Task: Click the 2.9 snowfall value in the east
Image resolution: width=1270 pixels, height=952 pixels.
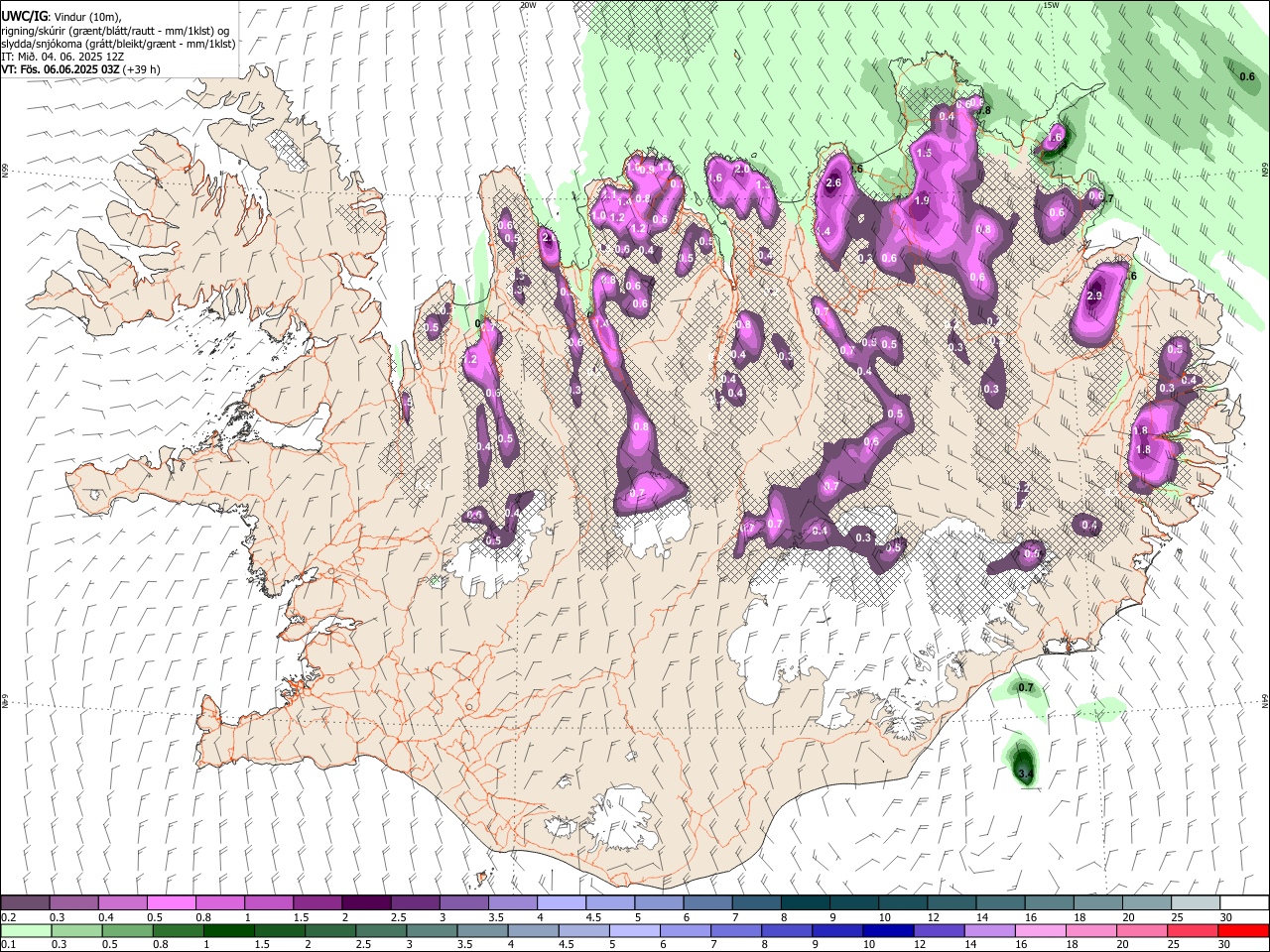Action: 1094,296
